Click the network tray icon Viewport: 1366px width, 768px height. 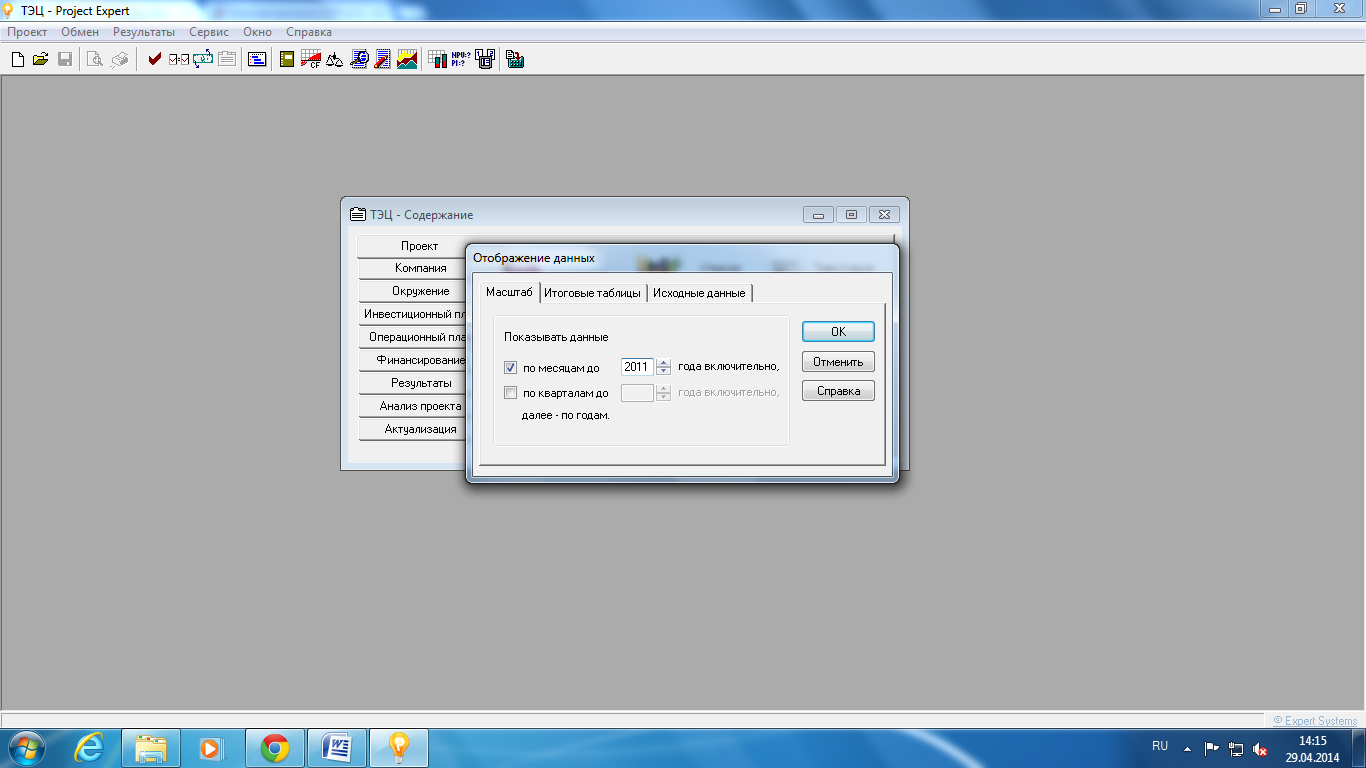1236,749
